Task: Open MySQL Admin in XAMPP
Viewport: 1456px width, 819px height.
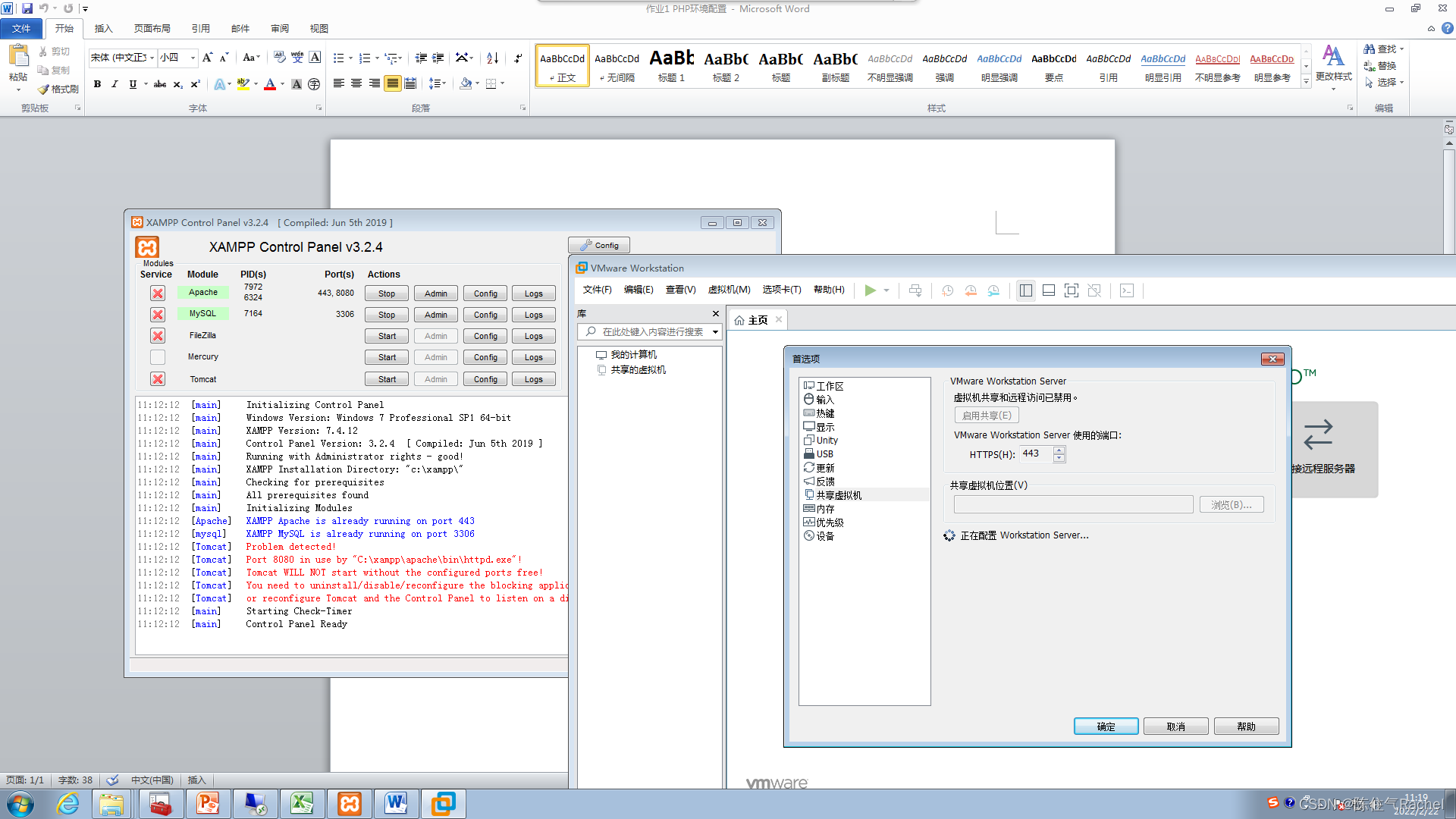Action: (436, 315)
